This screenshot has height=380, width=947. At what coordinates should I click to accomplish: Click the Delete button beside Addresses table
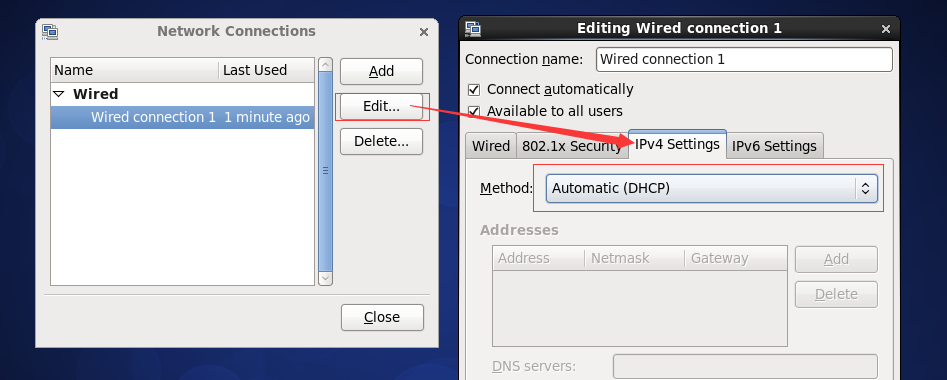(836, 294)
